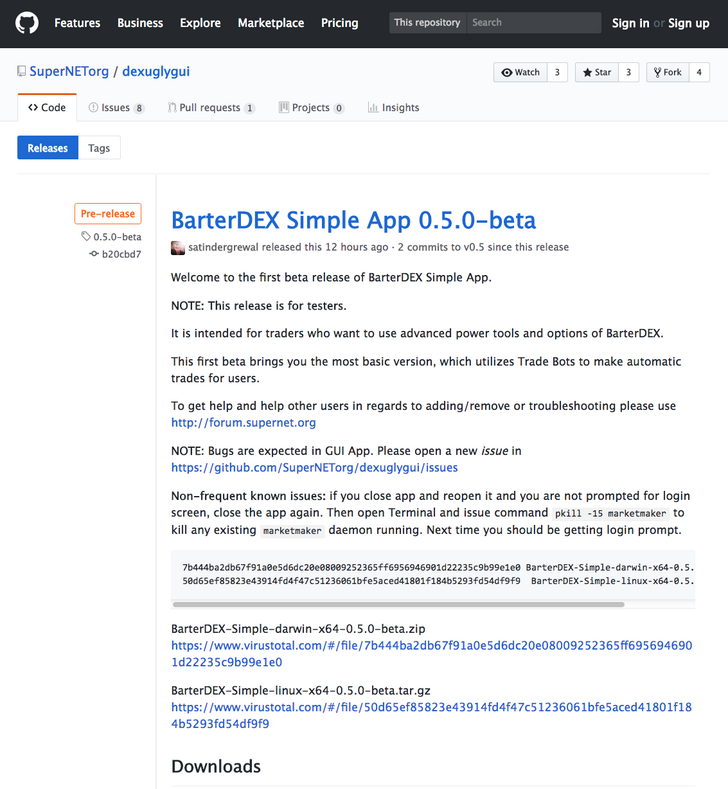Open the Business page

(140, 23)
